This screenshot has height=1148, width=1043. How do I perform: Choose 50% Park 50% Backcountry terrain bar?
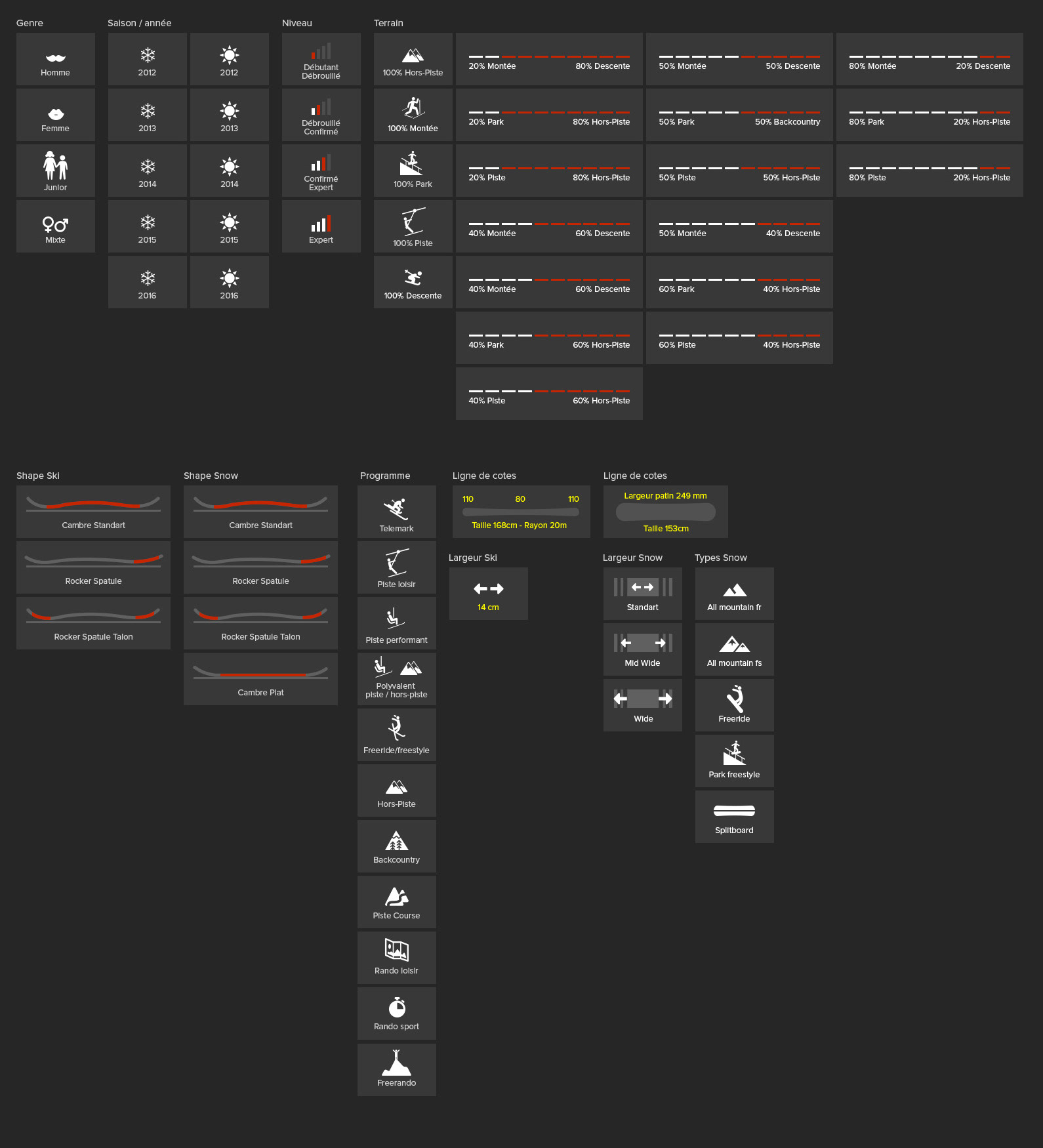[x=739, y=115]
